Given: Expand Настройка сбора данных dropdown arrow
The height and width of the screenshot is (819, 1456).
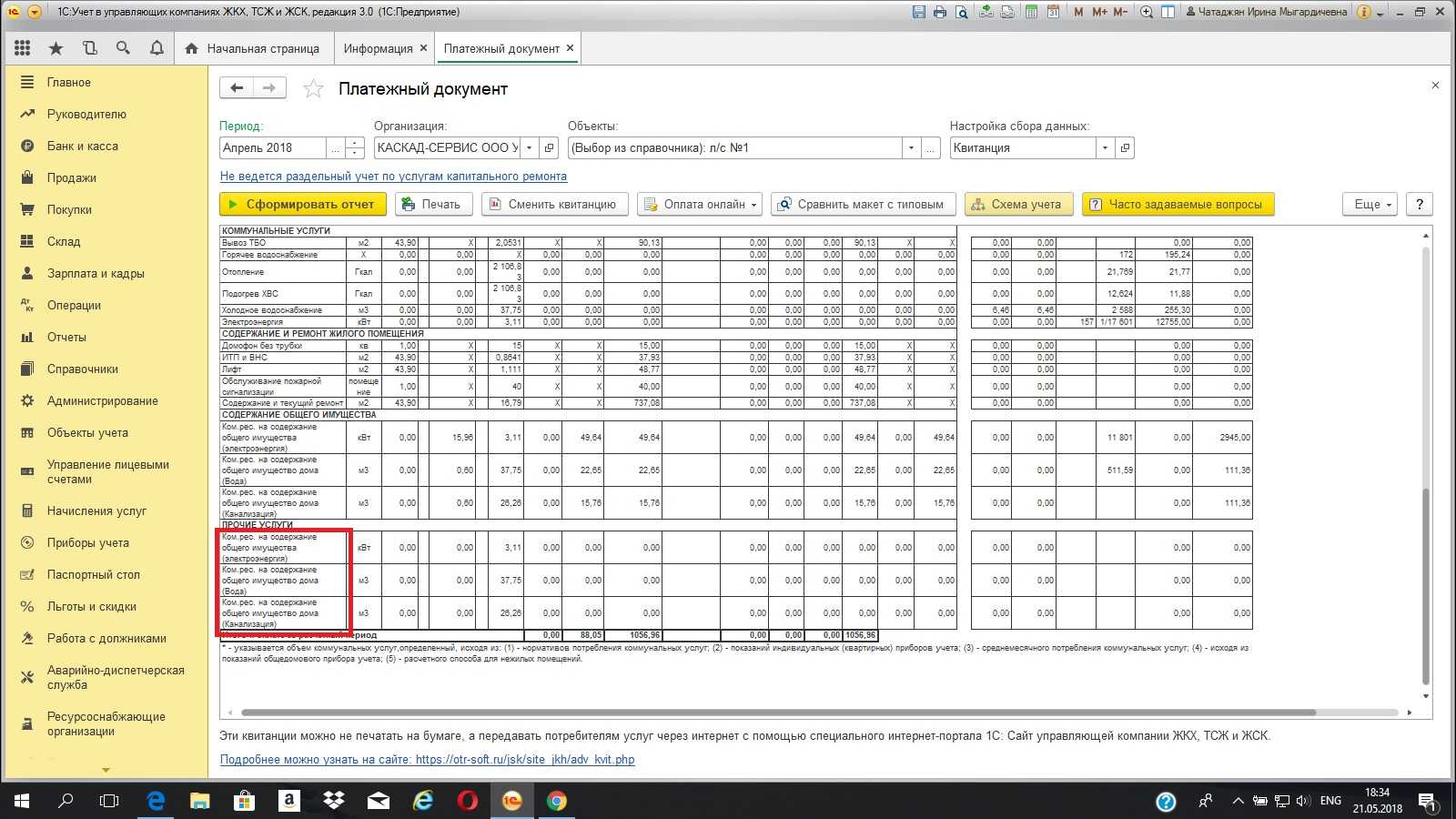Looking at the screenshot, I should (x=1105, y=147).
